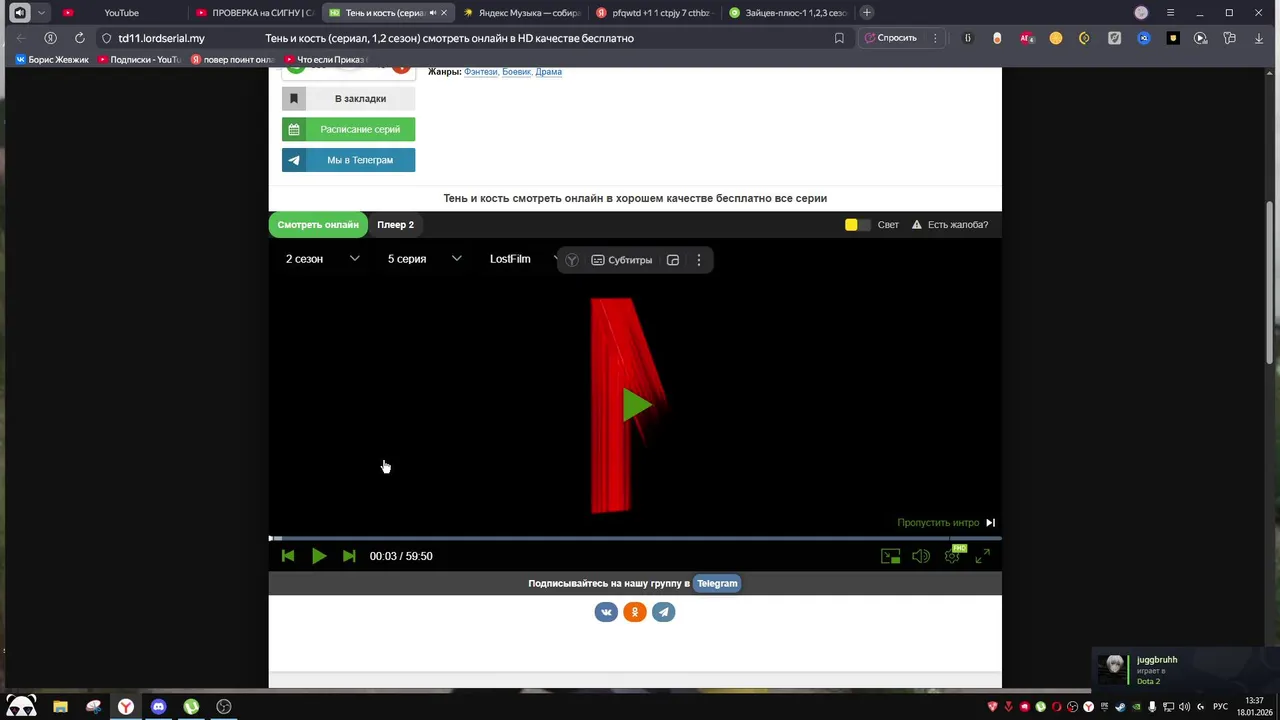
Task: Switch to the 'Смотреть онлайн' tab
Action: click(318, 225)
